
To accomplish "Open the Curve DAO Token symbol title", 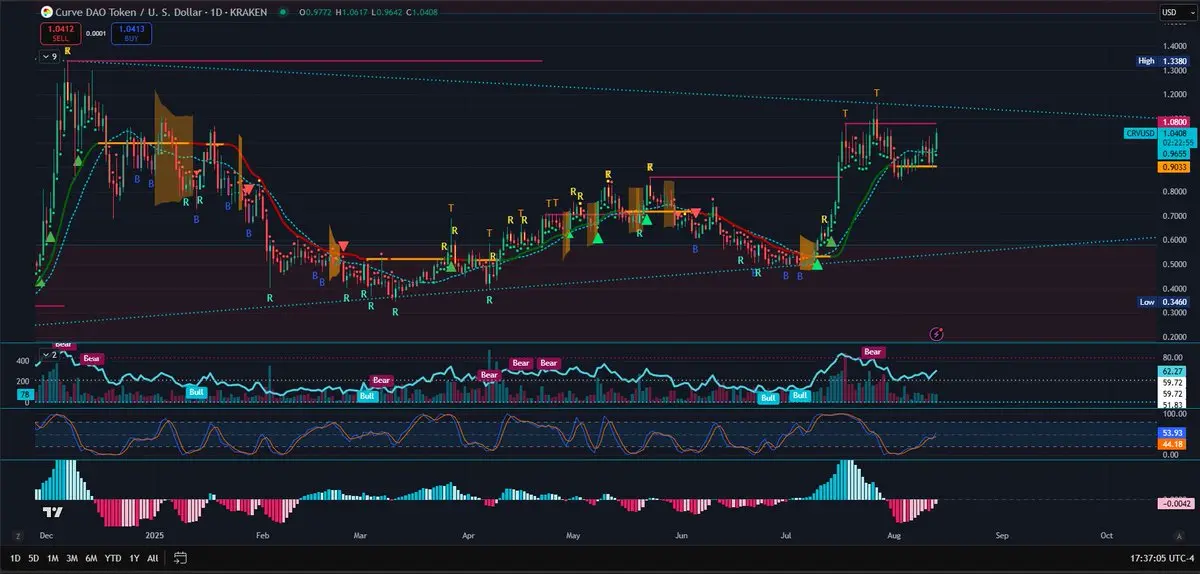I will click(162, 12).
